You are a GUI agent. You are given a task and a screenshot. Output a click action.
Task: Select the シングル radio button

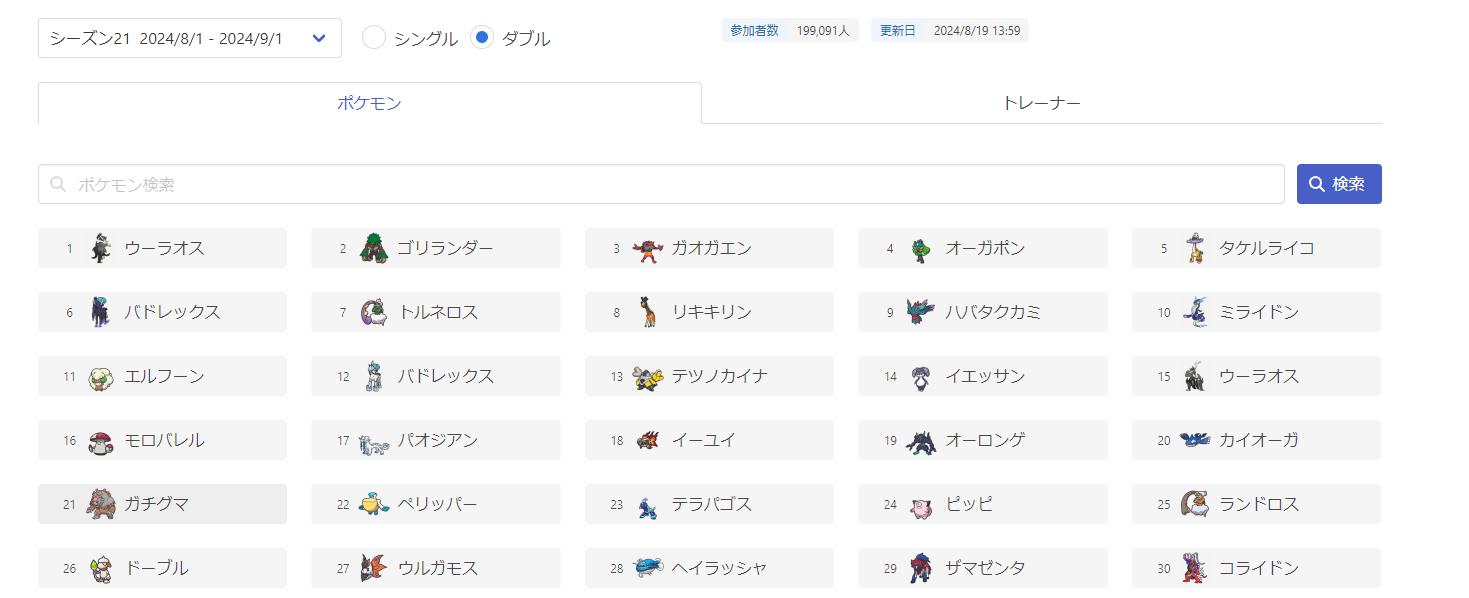(374, 38)
